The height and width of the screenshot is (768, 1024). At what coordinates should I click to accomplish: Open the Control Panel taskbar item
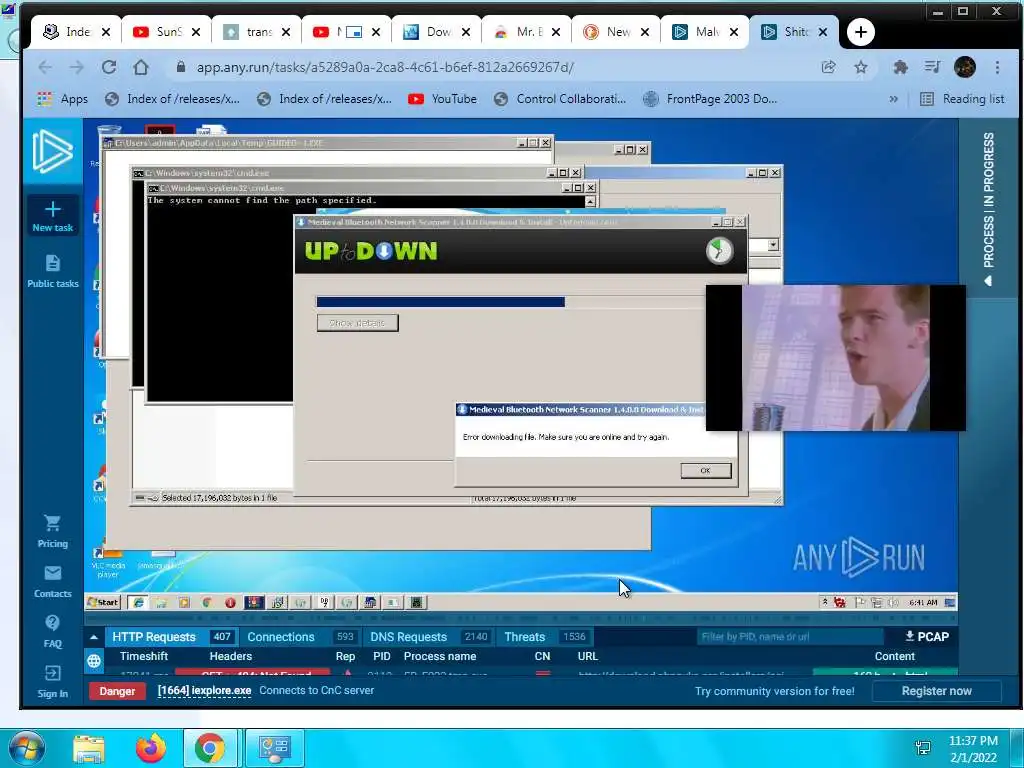pos(274,748)
